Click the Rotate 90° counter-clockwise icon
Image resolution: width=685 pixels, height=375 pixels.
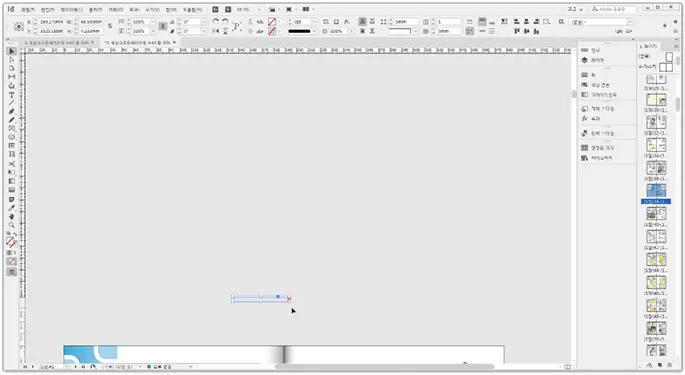[x=225, y=21]
